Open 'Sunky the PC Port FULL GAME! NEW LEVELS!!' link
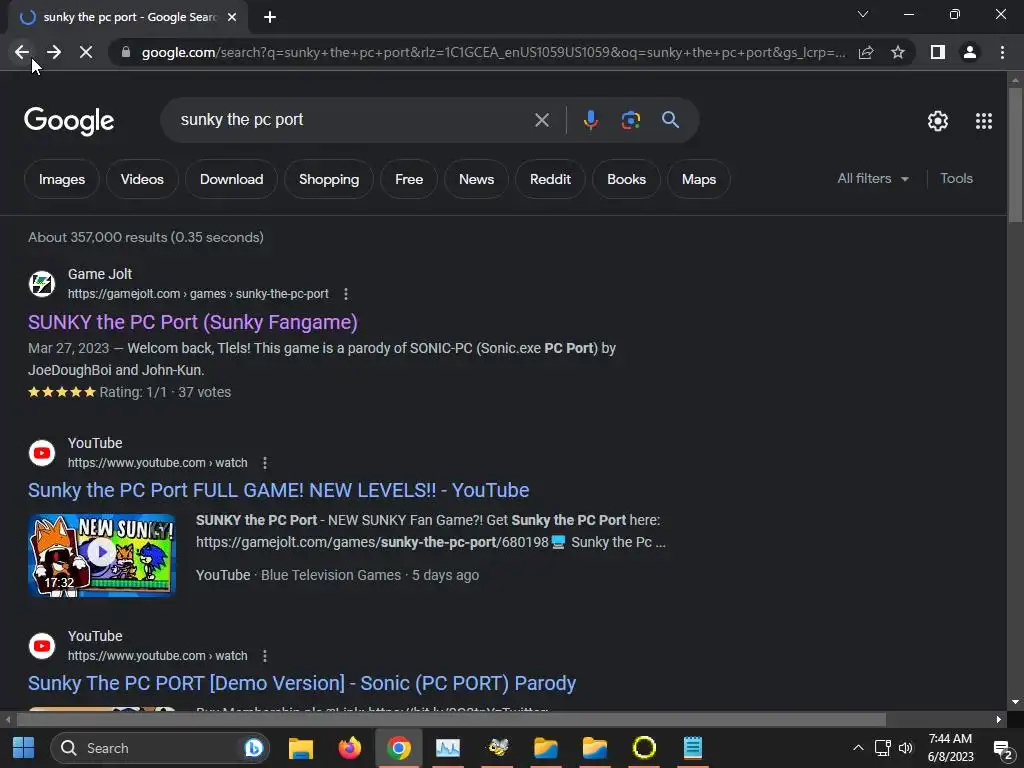Viewport: 1024px width, 768px height. (x=279, y=490)
